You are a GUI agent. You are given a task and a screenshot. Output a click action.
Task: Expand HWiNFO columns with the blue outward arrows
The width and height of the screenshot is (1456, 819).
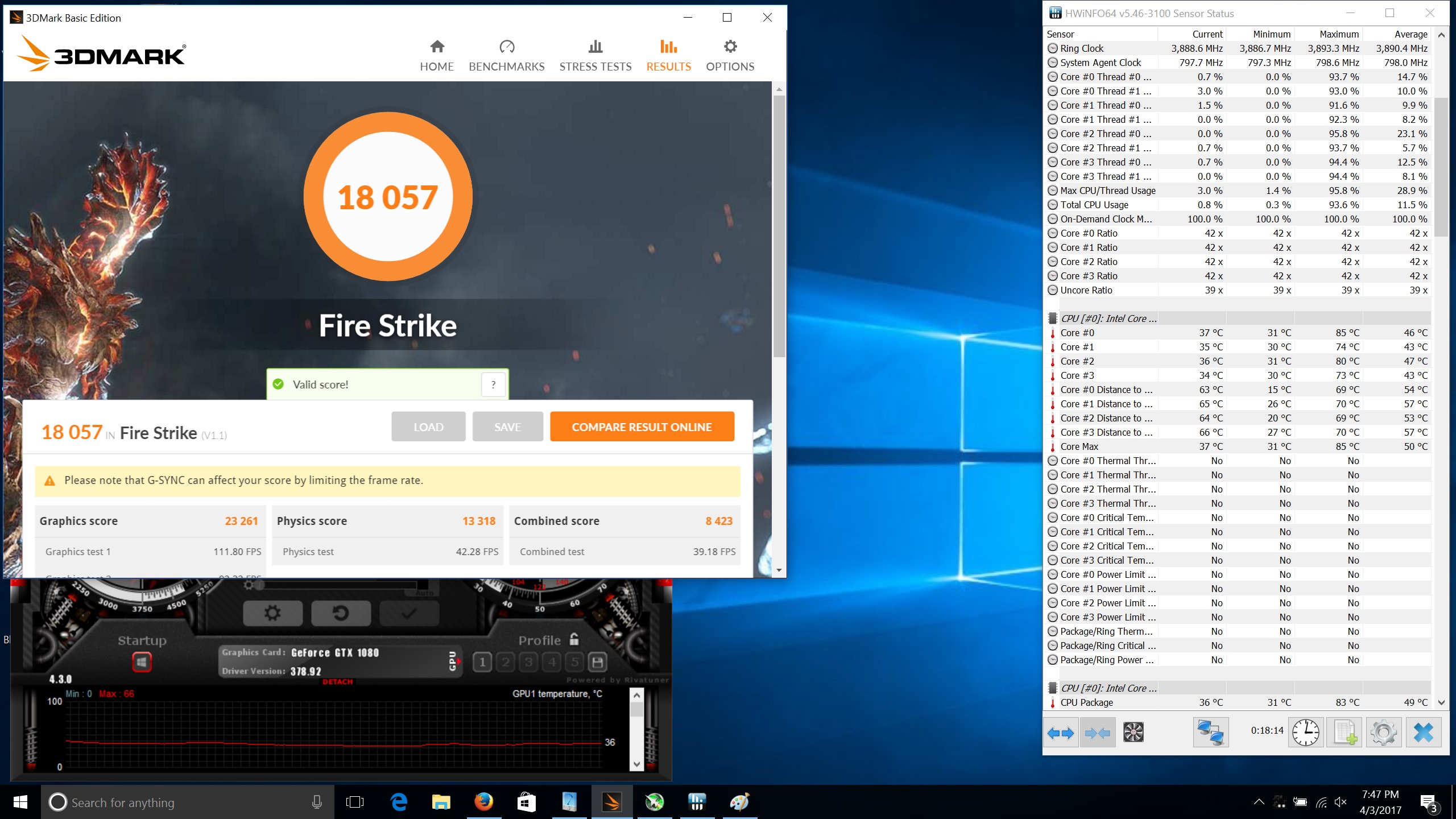(x=1061, y=733)
